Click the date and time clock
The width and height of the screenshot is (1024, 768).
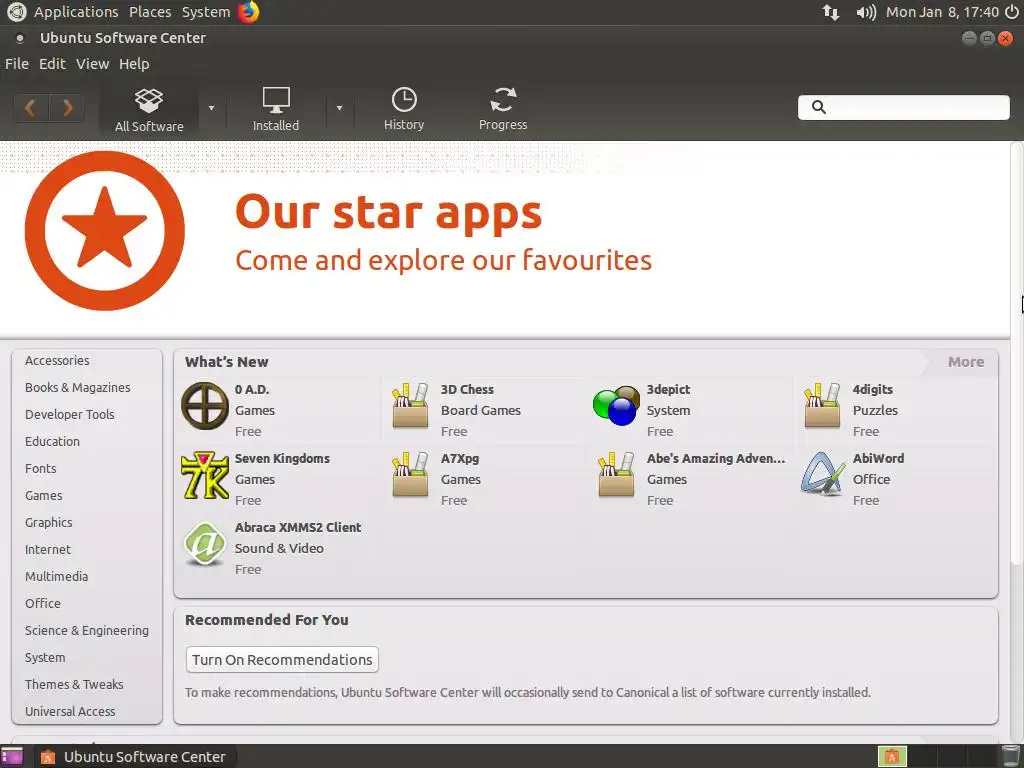coord(942,12)
